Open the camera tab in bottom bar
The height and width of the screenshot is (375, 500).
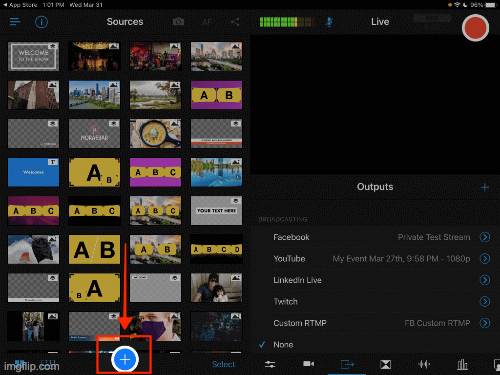point(308,364)
